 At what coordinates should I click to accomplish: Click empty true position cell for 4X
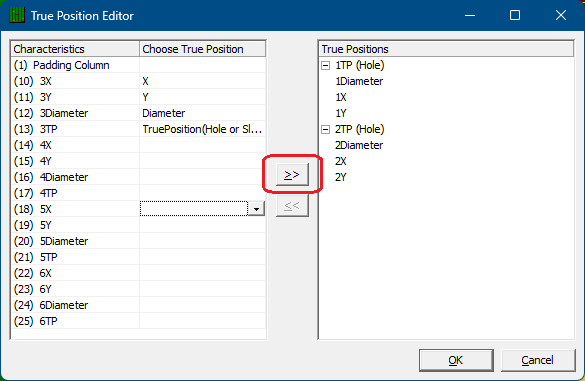click(203, 145)
